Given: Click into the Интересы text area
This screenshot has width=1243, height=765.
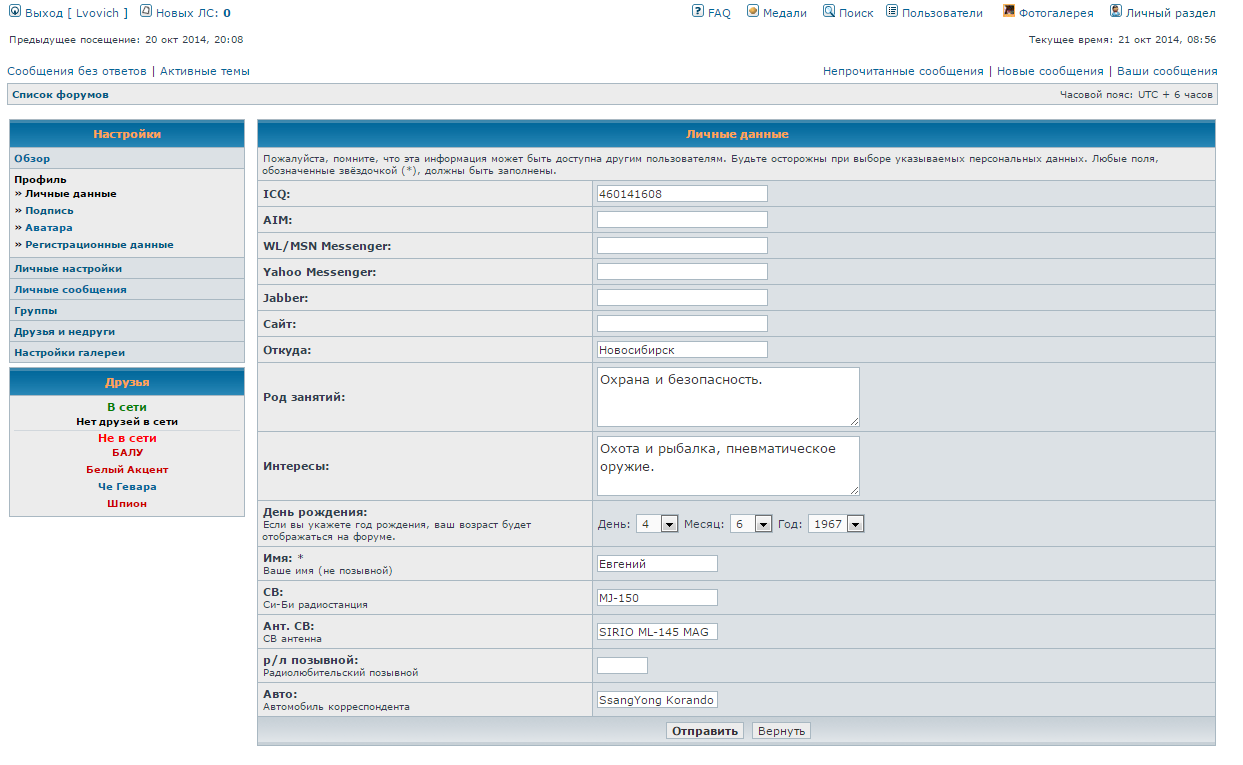Looking at the screenshot, I should [x=727, y=465].
